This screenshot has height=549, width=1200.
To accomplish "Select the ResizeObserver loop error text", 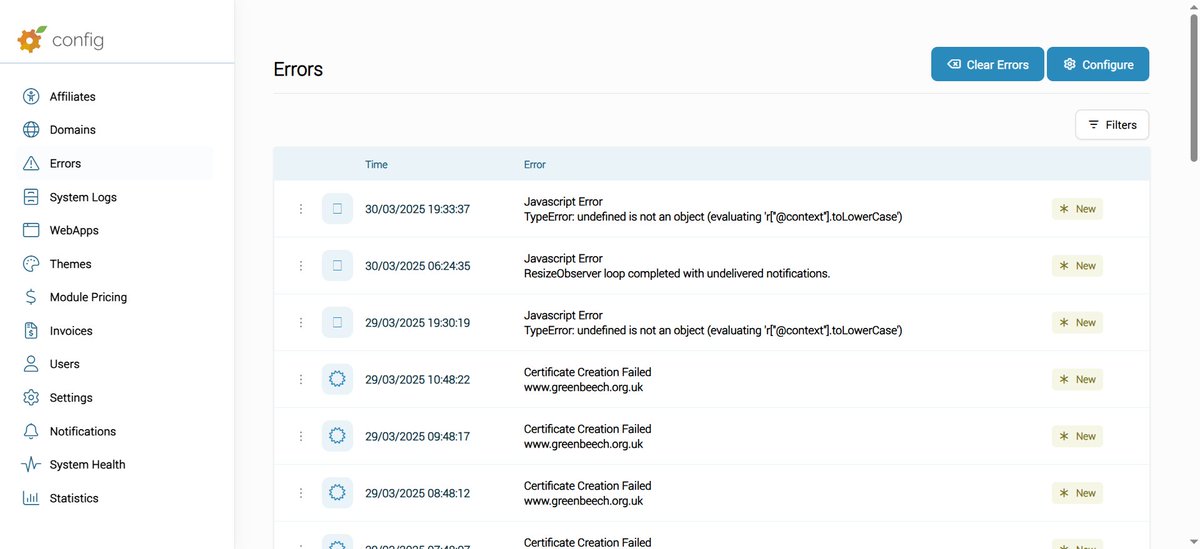I will (677, 273).
